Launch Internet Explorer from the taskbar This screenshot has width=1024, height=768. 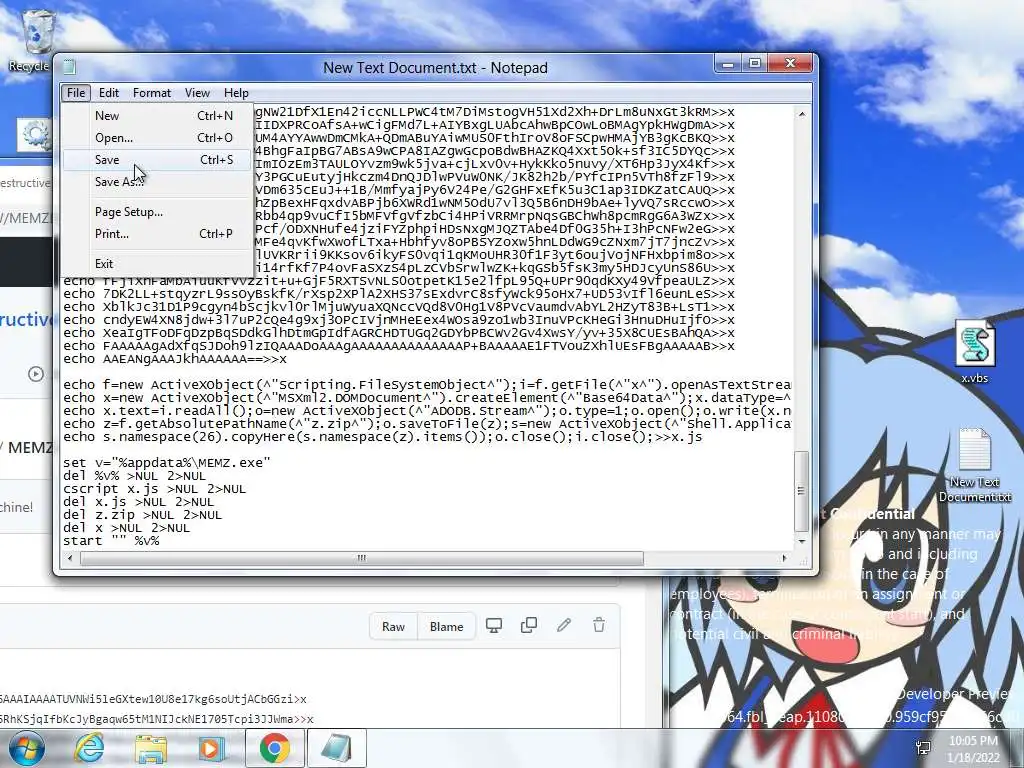click(89, 748)
